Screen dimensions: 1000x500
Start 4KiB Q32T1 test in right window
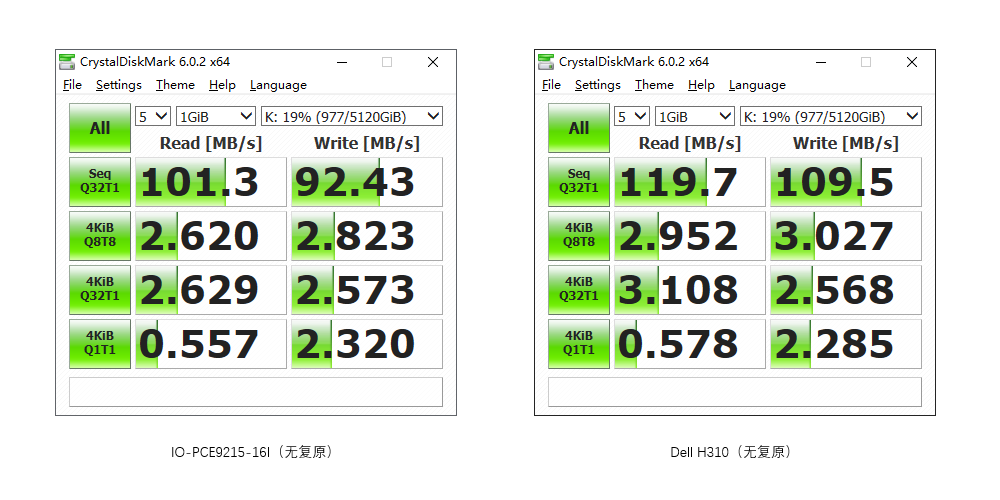[579, 289]
